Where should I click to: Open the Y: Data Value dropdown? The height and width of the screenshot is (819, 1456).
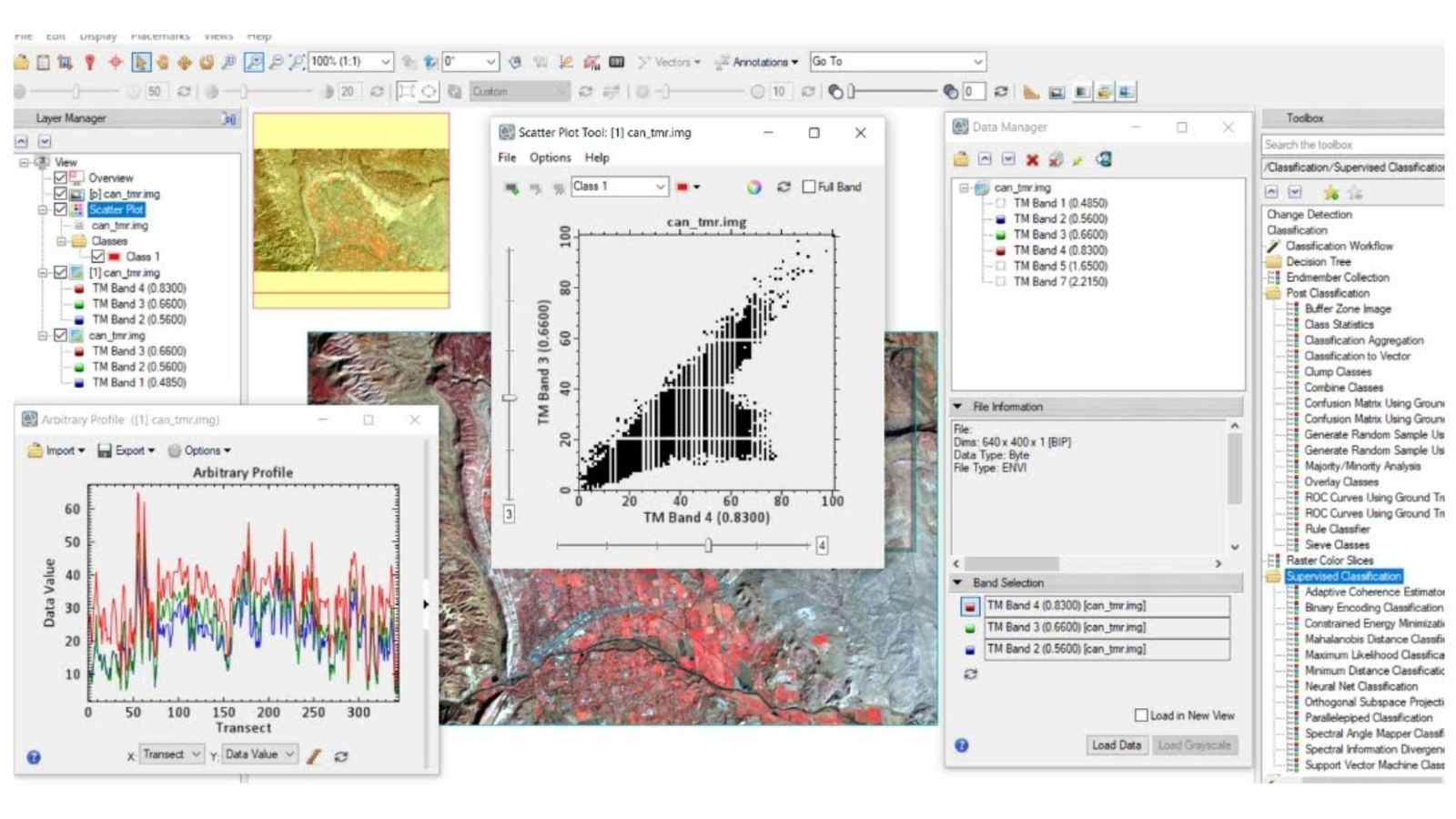coord(259,754)
